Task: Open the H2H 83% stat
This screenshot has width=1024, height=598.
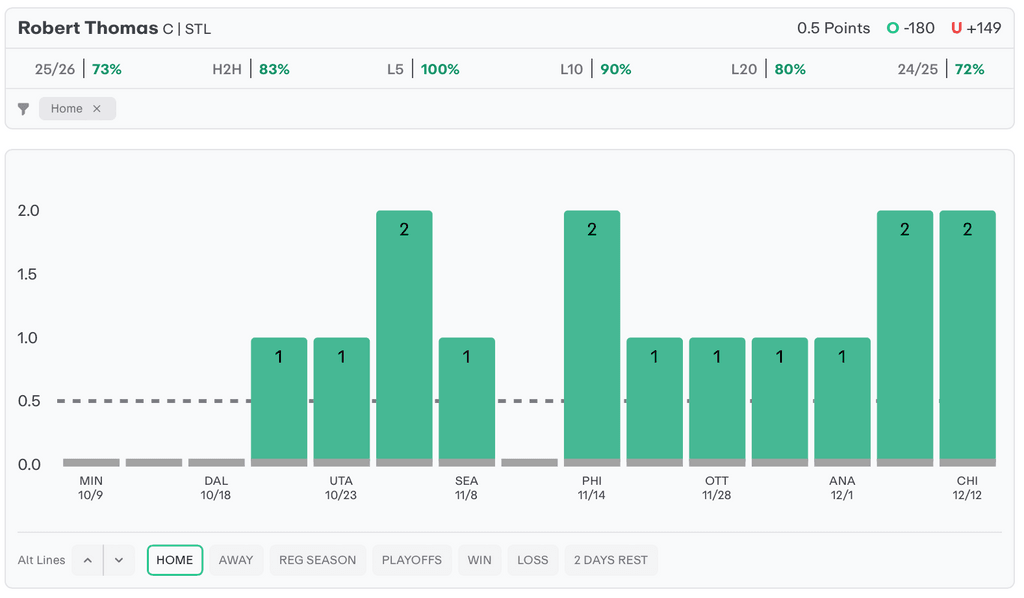Action: pyautogui.click(x=250, y=69)
